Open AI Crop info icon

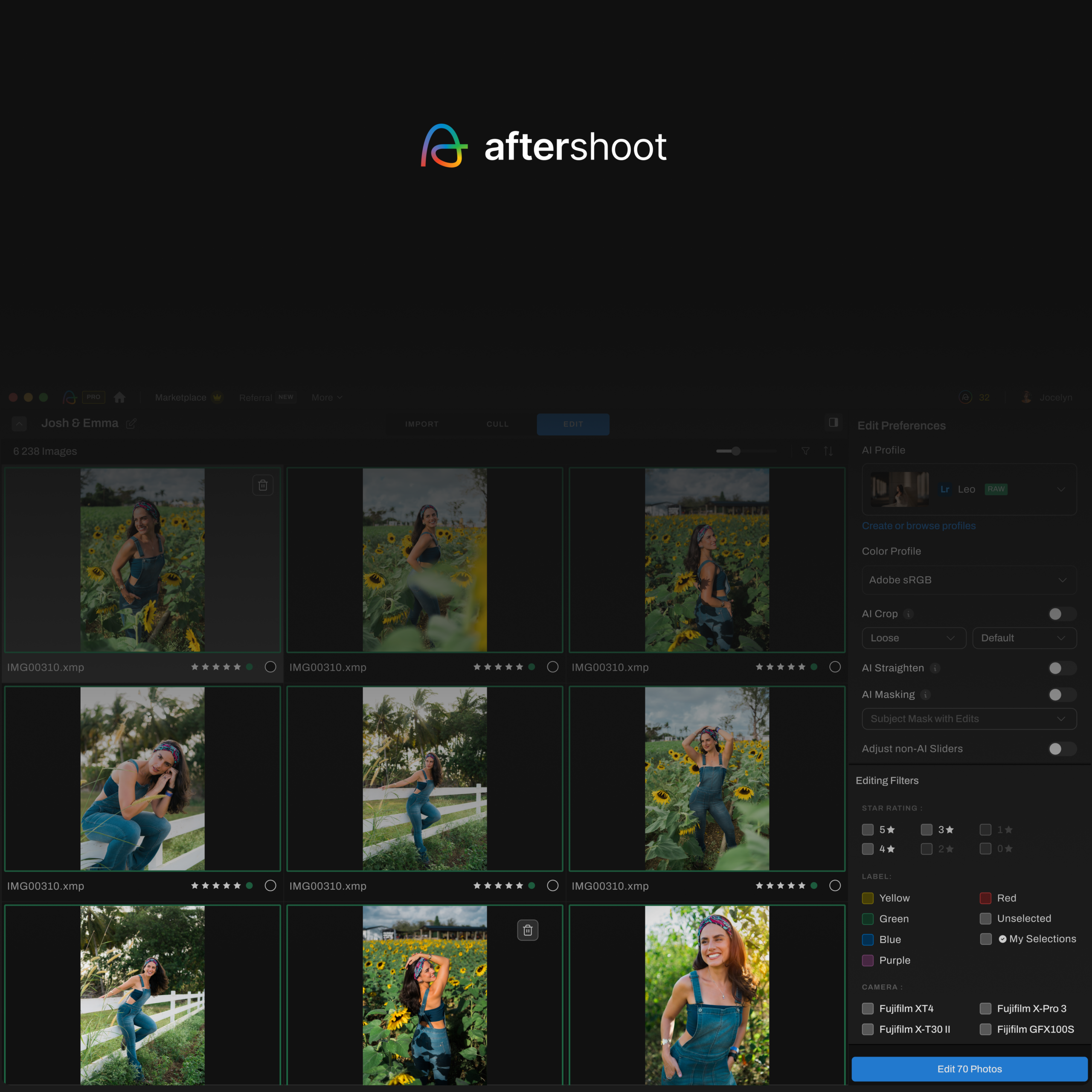[908, 614]
